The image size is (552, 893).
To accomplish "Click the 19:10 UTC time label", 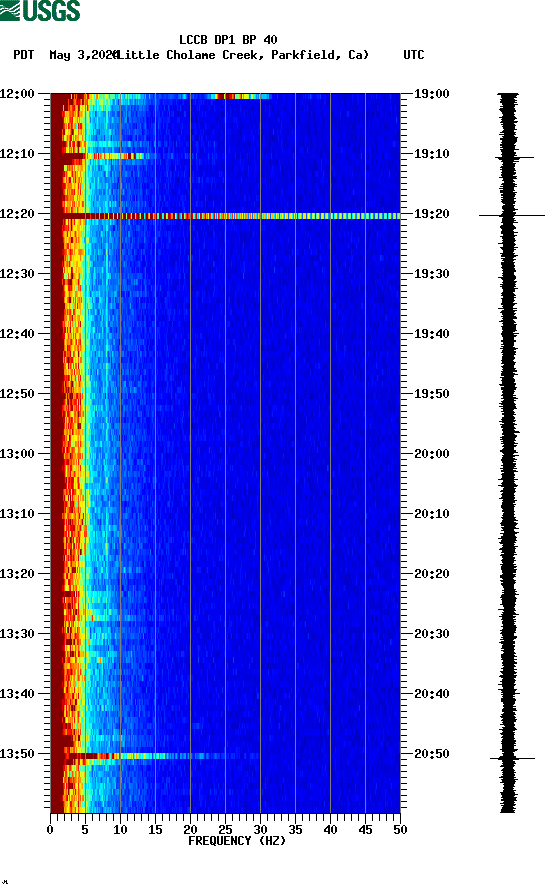I will click(432, 154).
